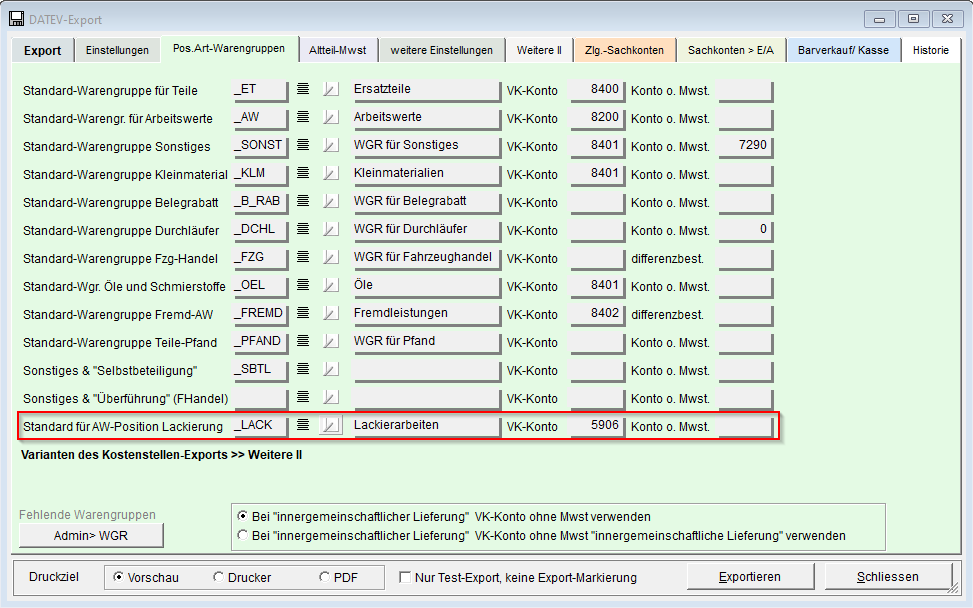Open list icon in _LACK Lackierung row
The width and height of the screenshot is (973, 608).
click(303, 425)
